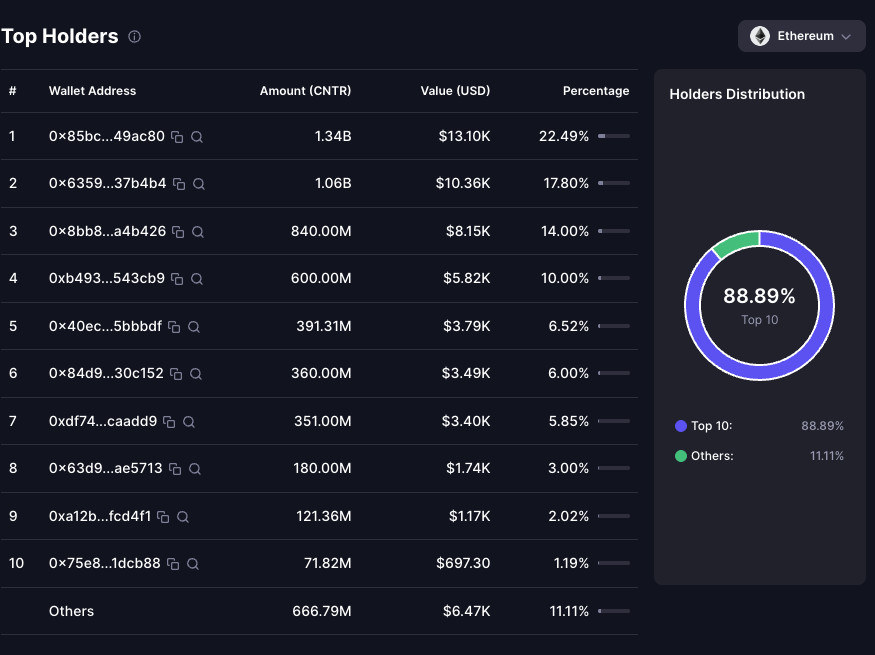Click the Amount (CNTR) column header
Screen dimensions: 875x655
[x=305, y=91]
